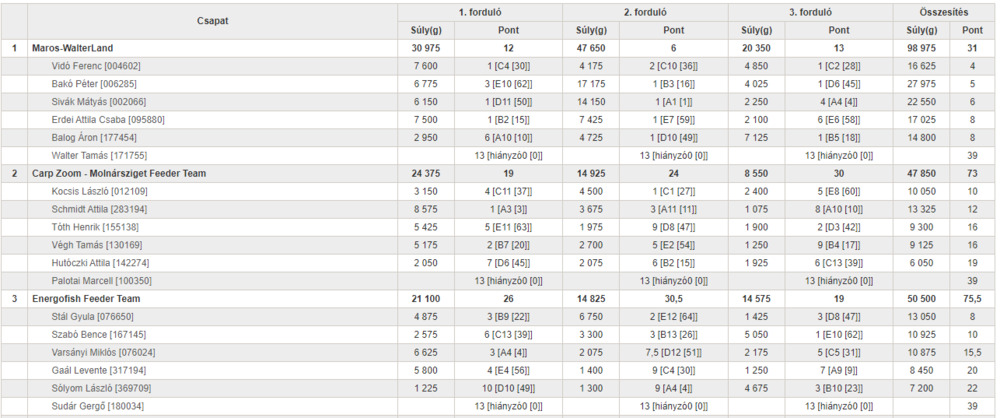The height and width of the screenshot is (418, 1000).
Task: Click Bakó Péter [006285] name
Action: tap(94, 84)
